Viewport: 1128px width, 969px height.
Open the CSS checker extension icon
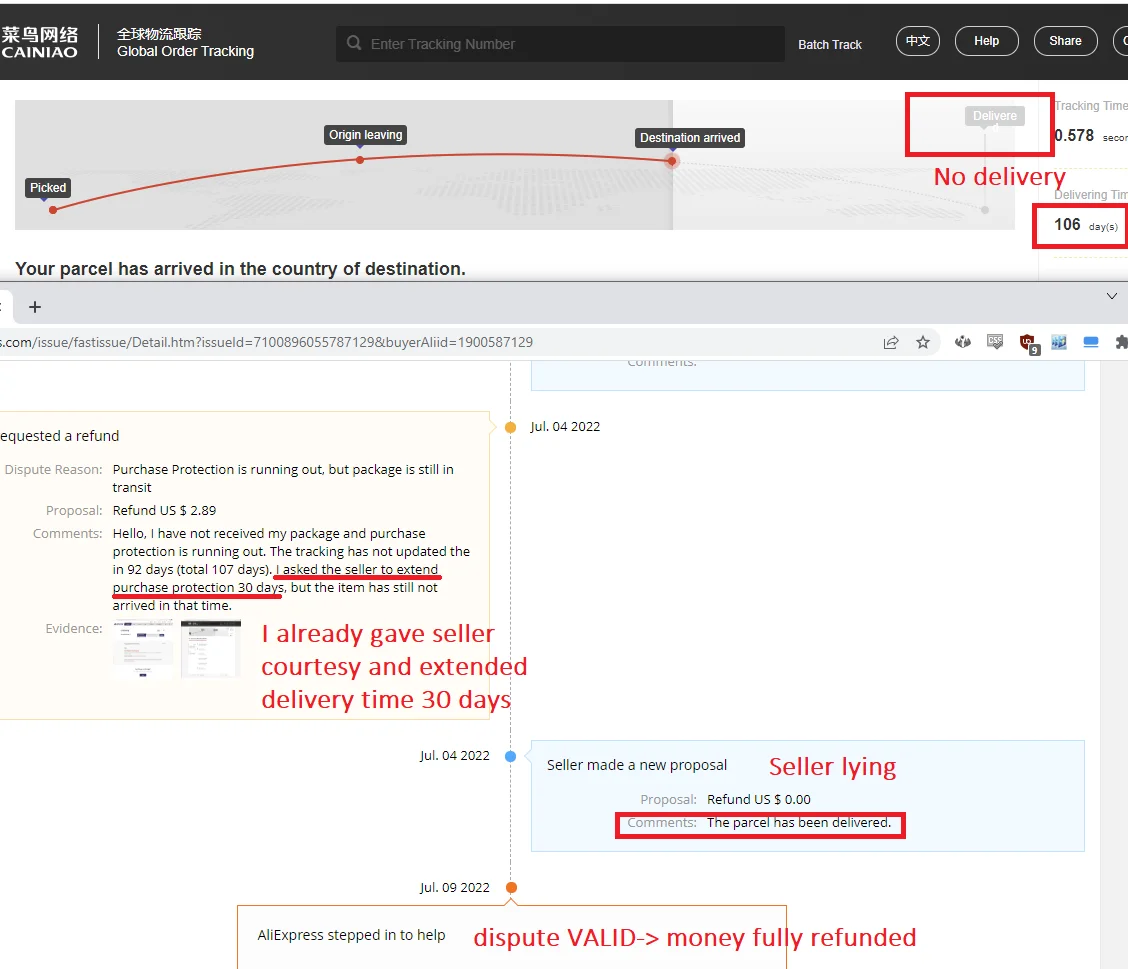(x=995, y=342)
